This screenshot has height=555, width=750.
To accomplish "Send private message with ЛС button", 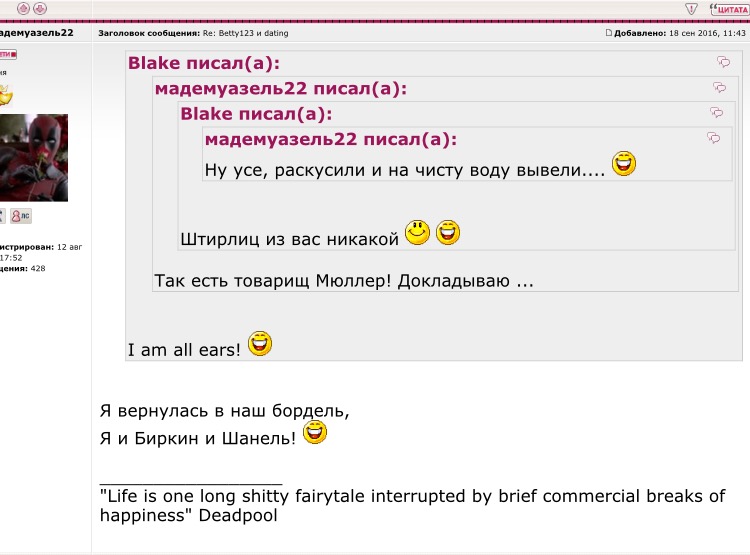I will click(20, 216).
